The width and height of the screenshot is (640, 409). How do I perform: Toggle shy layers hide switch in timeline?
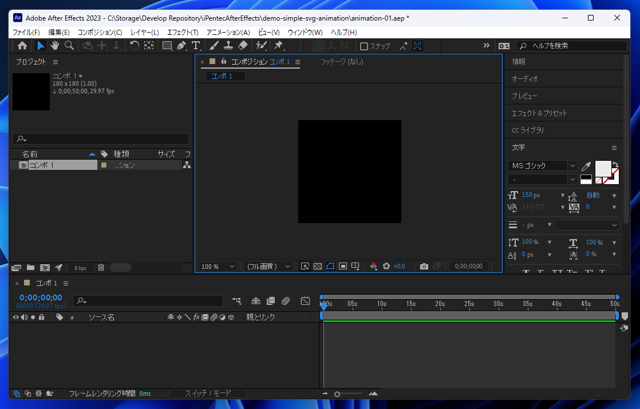click(x=256, y=301)
